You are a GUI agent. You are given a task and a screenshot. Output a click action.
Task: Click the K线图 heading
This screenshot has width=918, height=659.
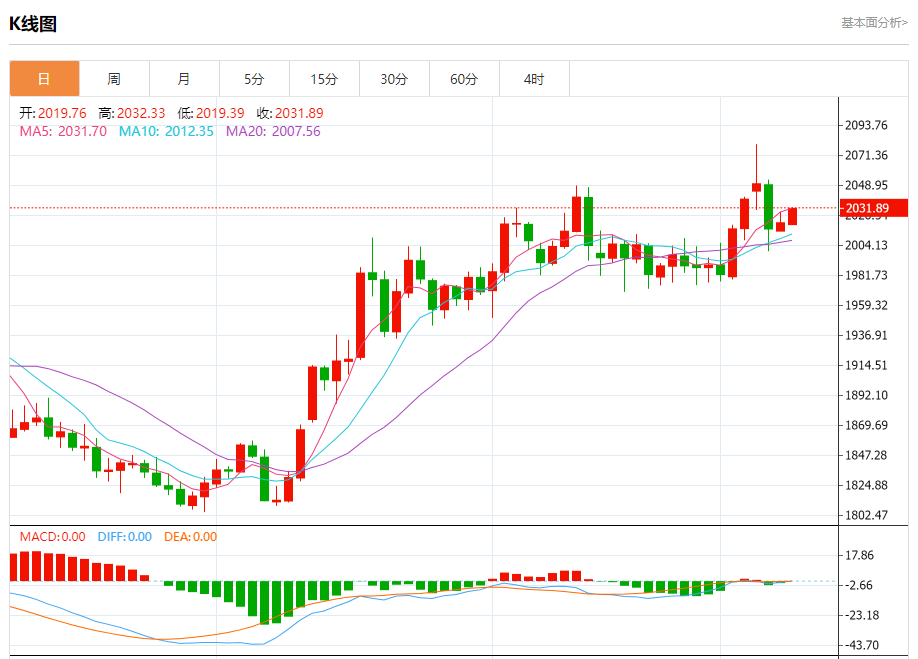tap(33, 24)
